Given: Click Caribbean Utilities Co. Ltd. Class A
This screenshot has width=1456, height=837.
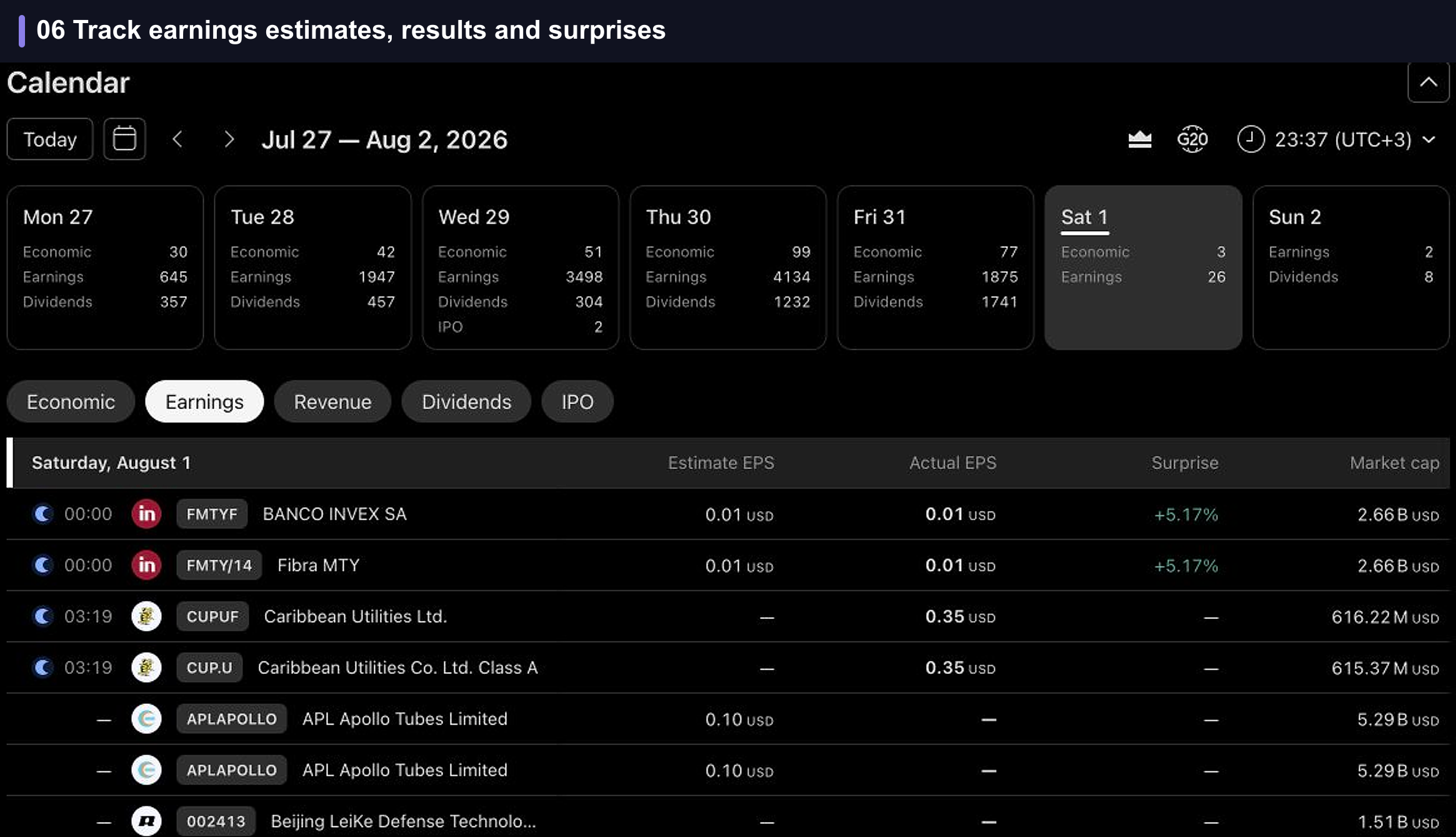Looking at the screenshot, I should (x=397, y=668).
